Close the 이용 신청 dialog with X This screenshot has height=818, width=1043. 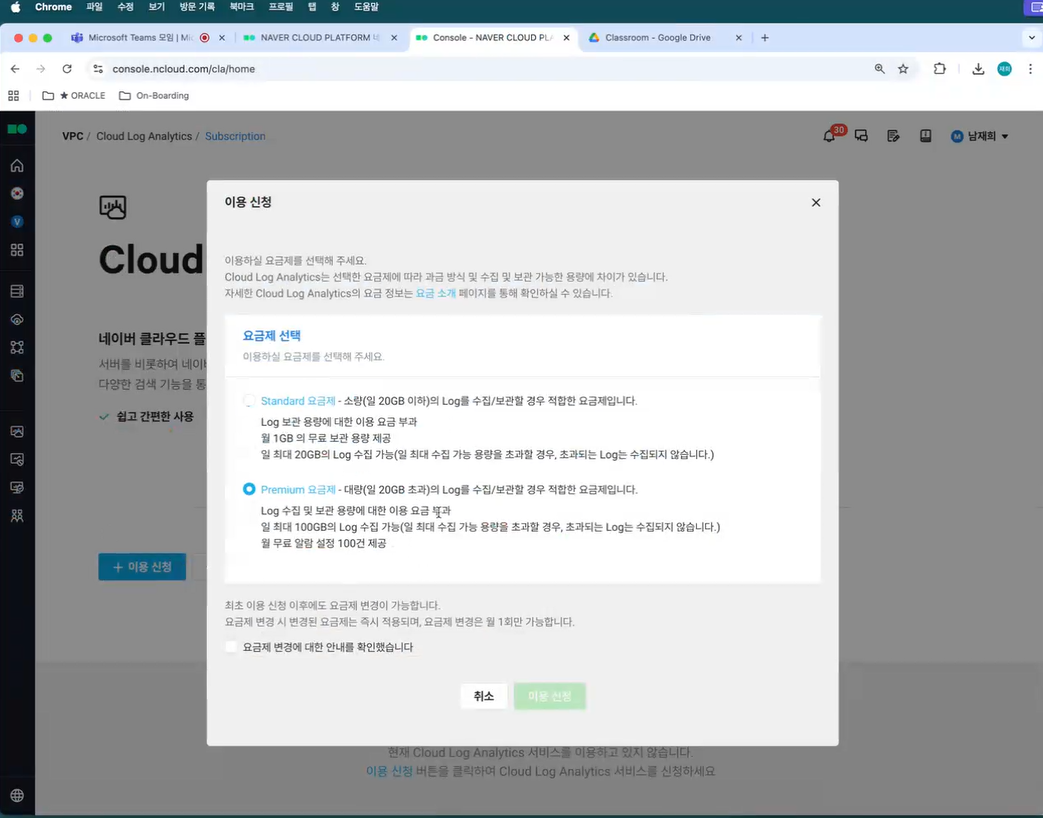[816, 202]
